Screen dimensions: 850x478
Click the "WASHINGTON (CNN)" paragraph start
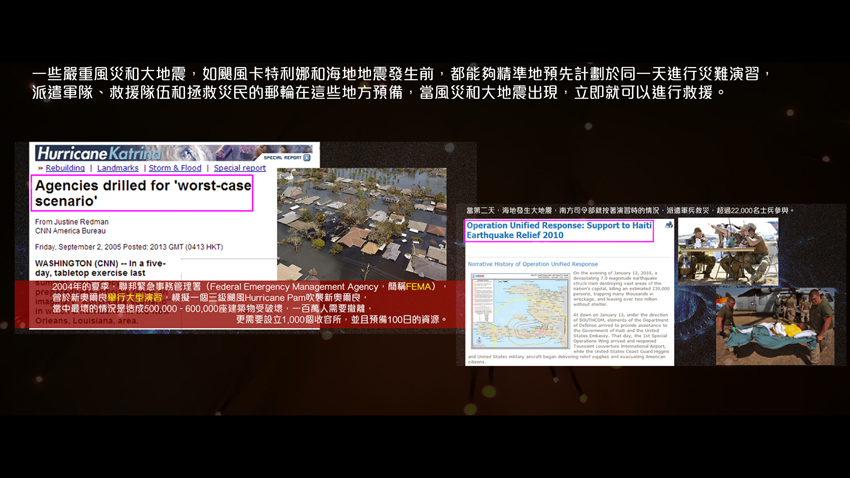(100, 268)
